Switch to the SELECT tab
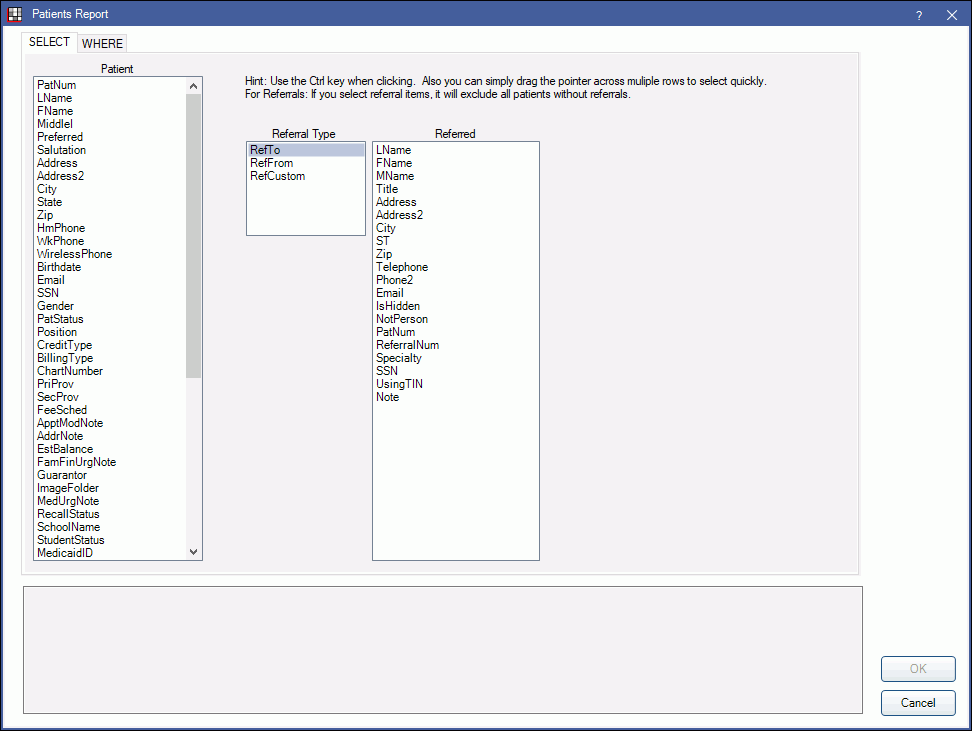The width and height of the screenshot is (972, 731). 50,42
